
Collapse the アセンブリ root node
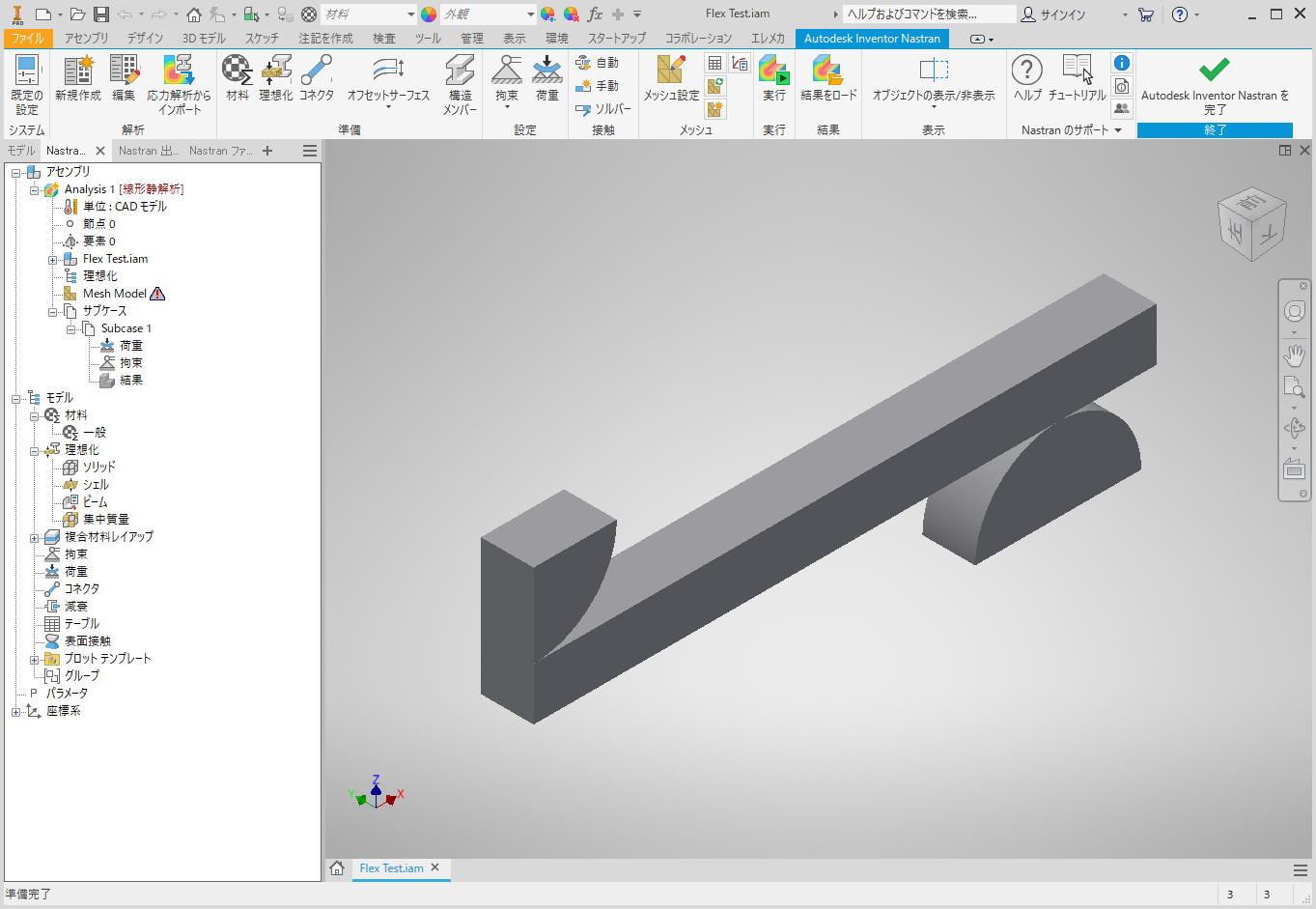click(x=16, y=172)
